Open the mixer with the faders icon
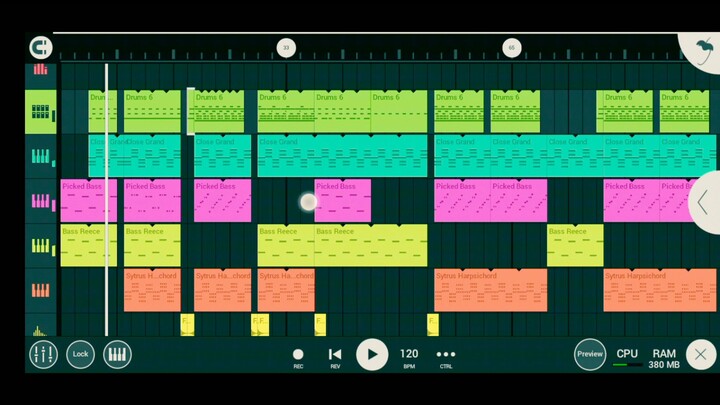Screen dimensions: 720x405 click(43, 354)
